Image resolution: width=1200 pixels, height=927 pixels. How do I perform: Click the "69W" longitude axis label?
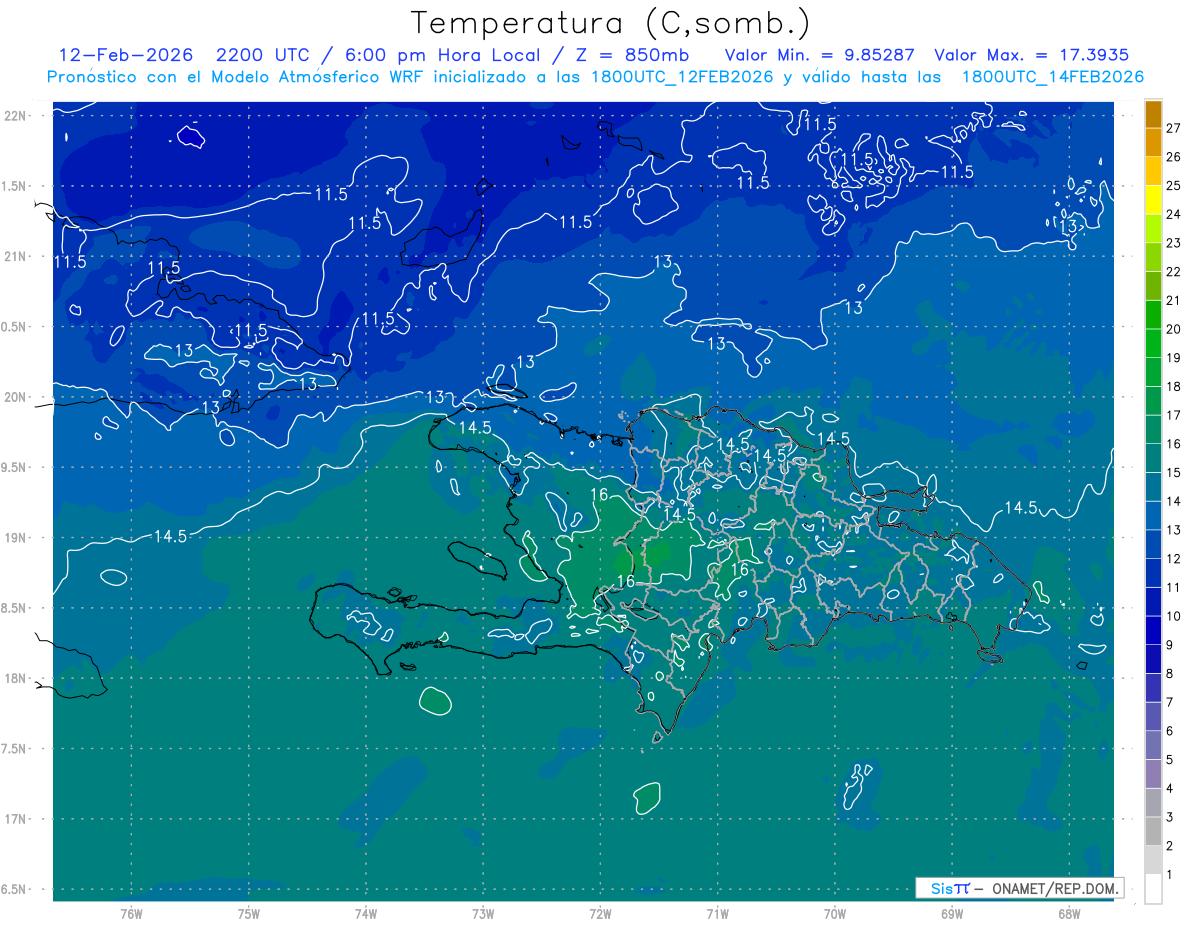click(x=952, y=914)
